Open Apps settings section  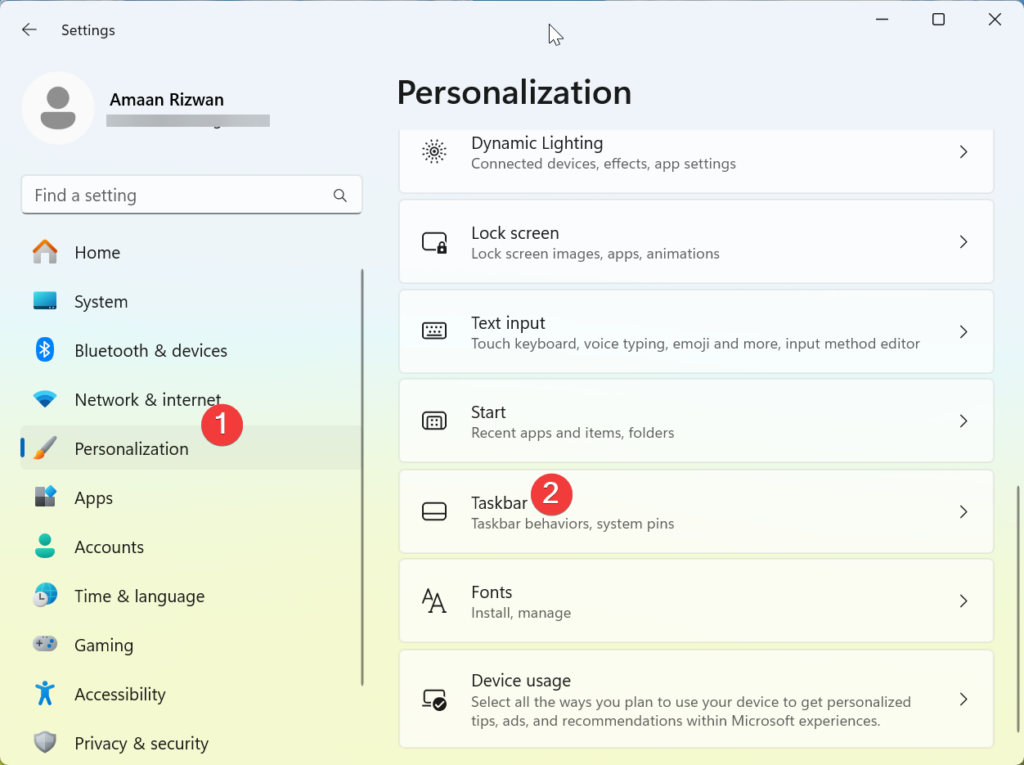coord(191,497)
